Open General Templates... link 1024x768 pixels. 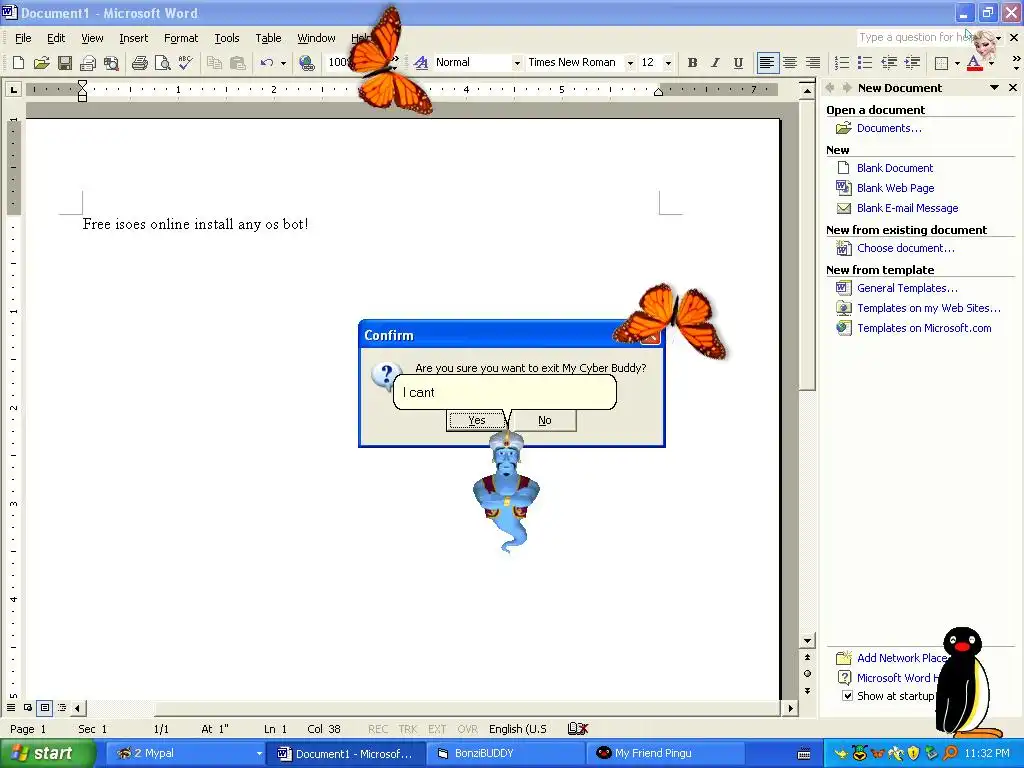coord(907,288)
